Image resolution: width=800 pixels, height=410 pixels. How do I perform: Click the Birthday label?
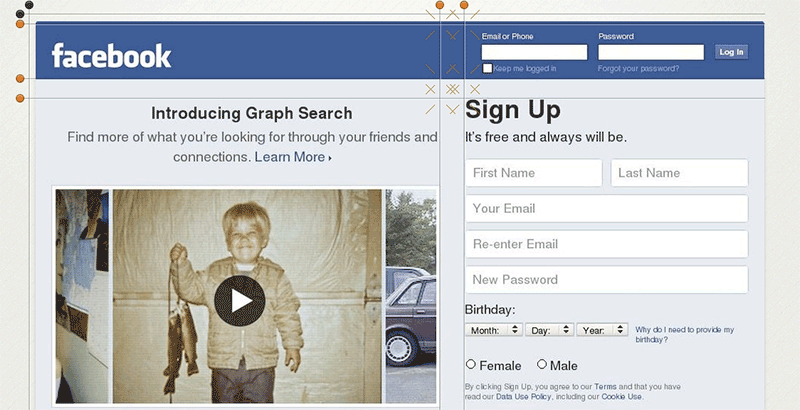click(490, 310)
